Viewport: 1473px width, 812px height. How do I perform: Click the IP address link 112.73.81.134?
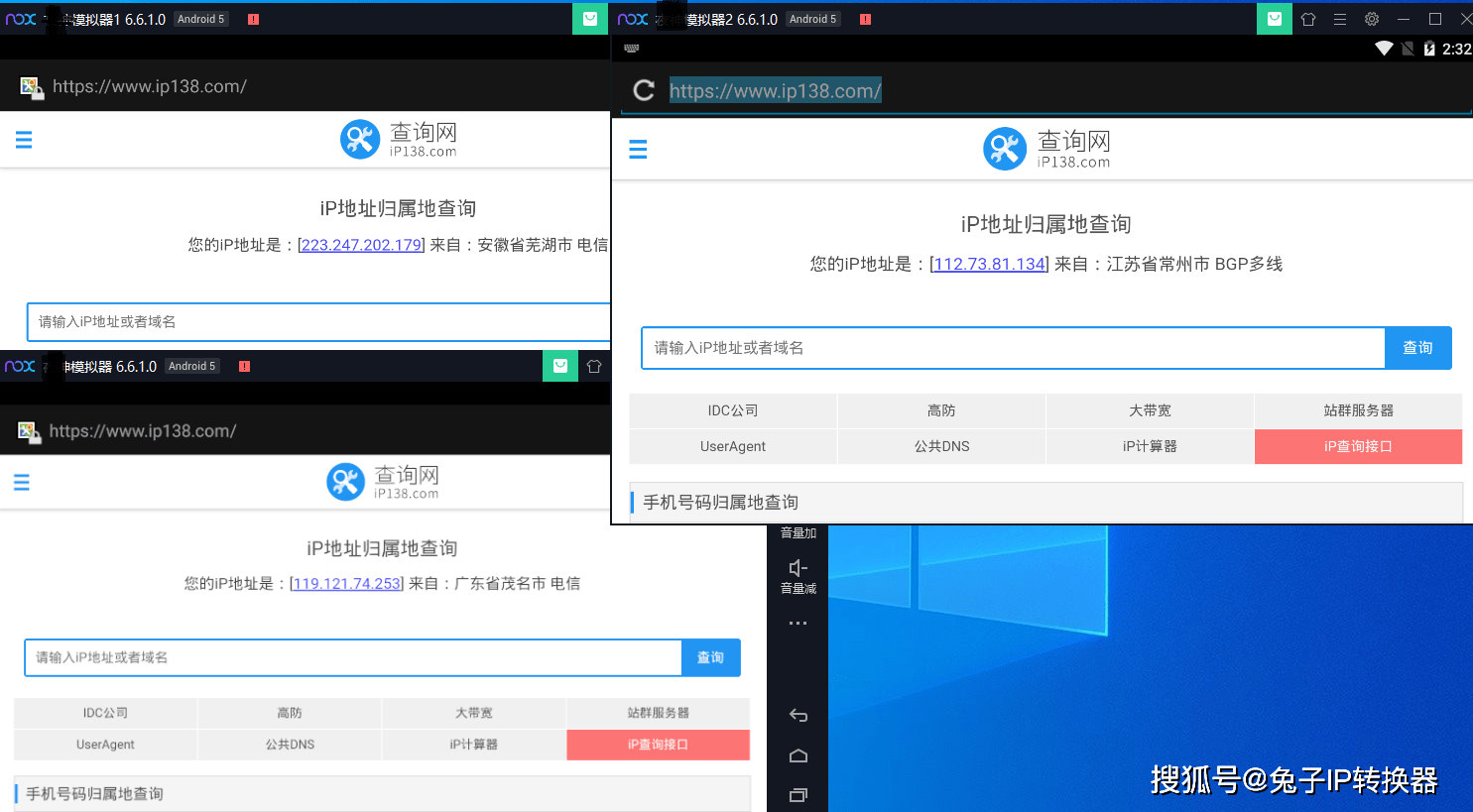tap(988, 264)
